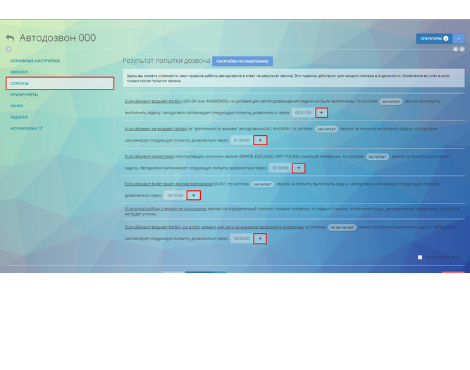Viewport: 470px width, 370px height.
Task: Click the Операторы button
Action: (x=434, y=39)
